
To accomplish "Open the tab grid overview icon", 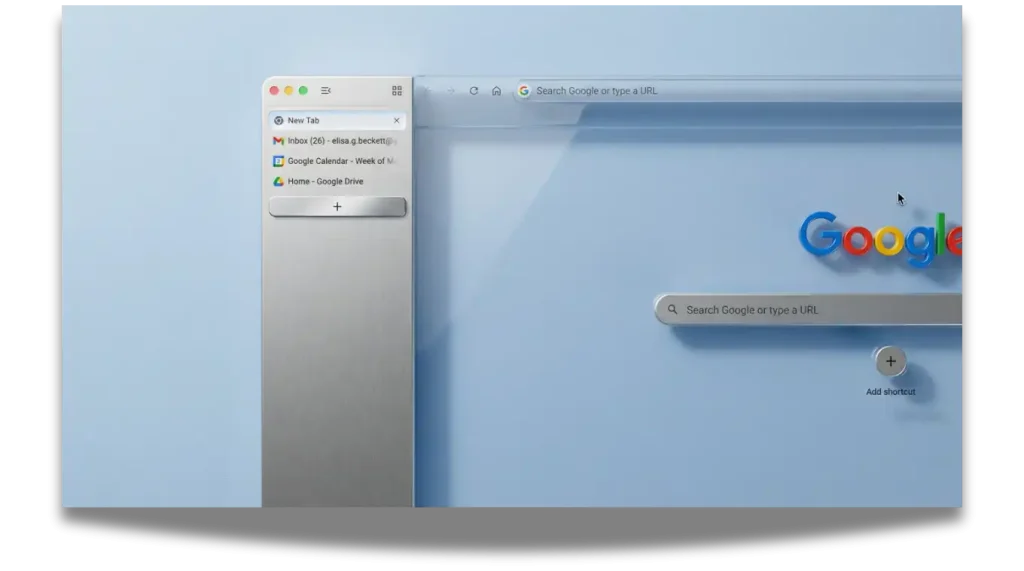I will [x=396, y=91].
